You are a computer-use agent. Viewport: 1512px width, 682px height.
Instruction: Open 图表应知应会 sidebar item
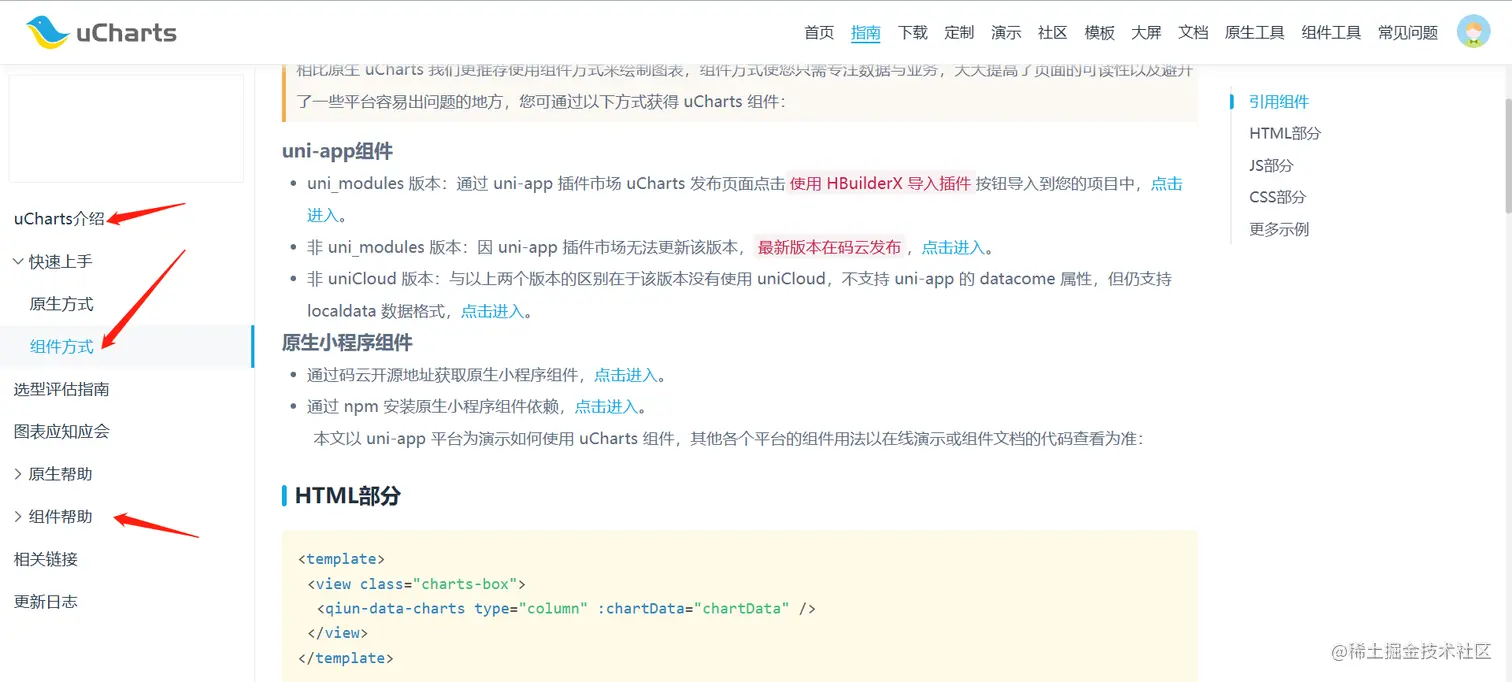pyautogui.click(x=61, y=431)
